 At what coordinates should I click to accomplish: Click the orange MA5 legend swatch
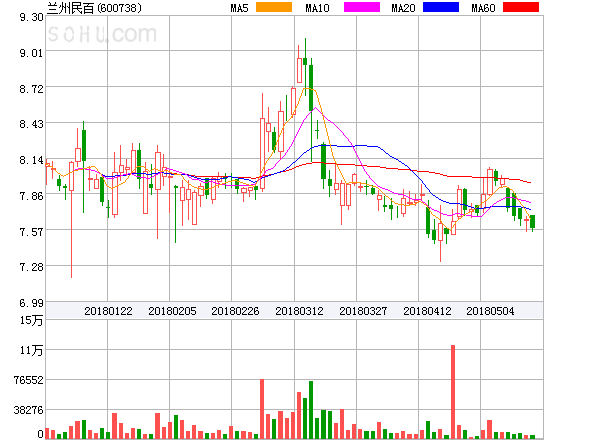(274, 7)
